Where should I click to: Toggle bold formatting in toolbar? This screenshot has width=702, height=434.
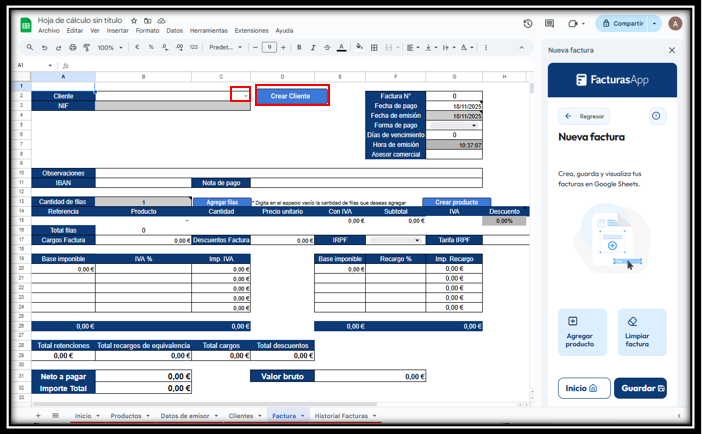[x=298, y=47]
